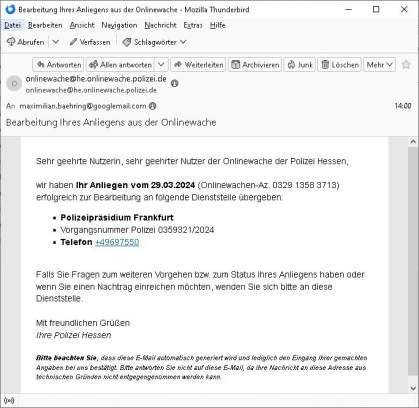Click the recipient contact icon next to googlemail address
Viewport: 419px width, 408px height.
(152, 106)
